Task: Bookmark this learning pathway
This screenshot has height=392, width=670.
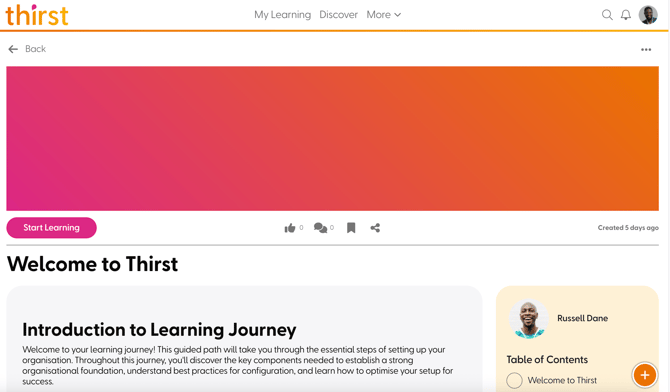Action: click(x=351, y=228)
